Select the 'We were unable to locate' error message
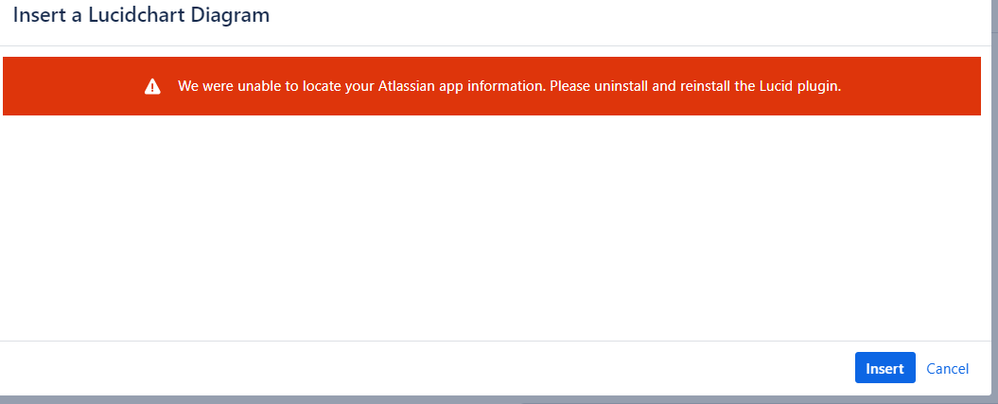The width and height of the screenshot is (998, 404). (509, 87)
